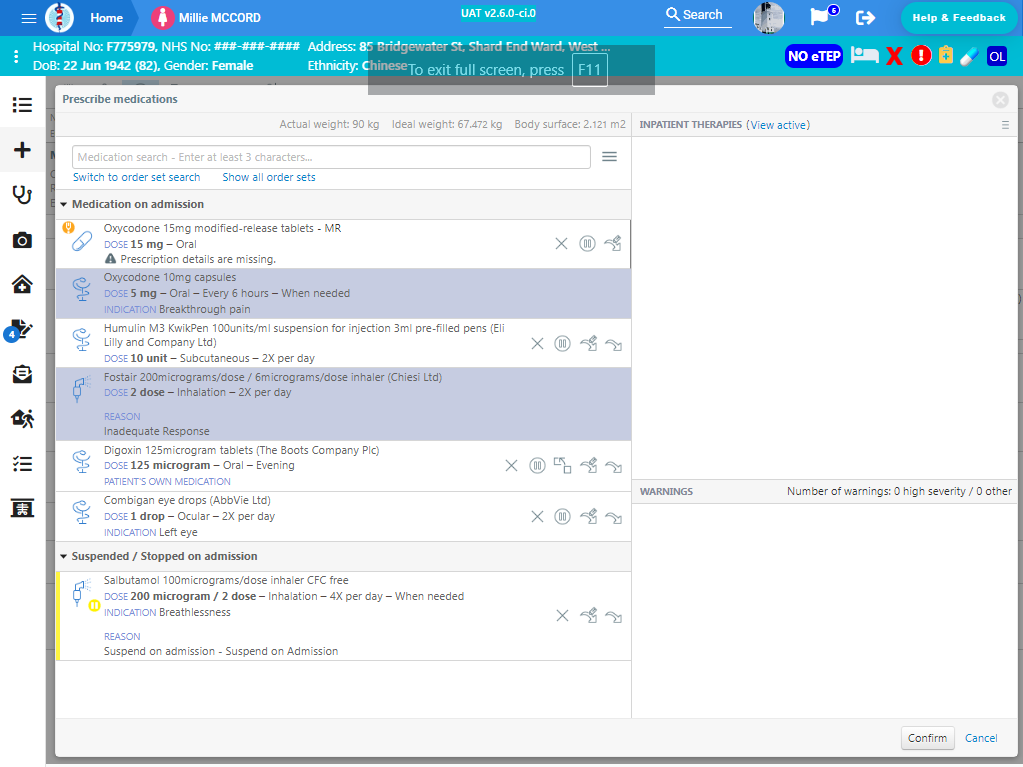Select the Fostair inhaler row

343,404
